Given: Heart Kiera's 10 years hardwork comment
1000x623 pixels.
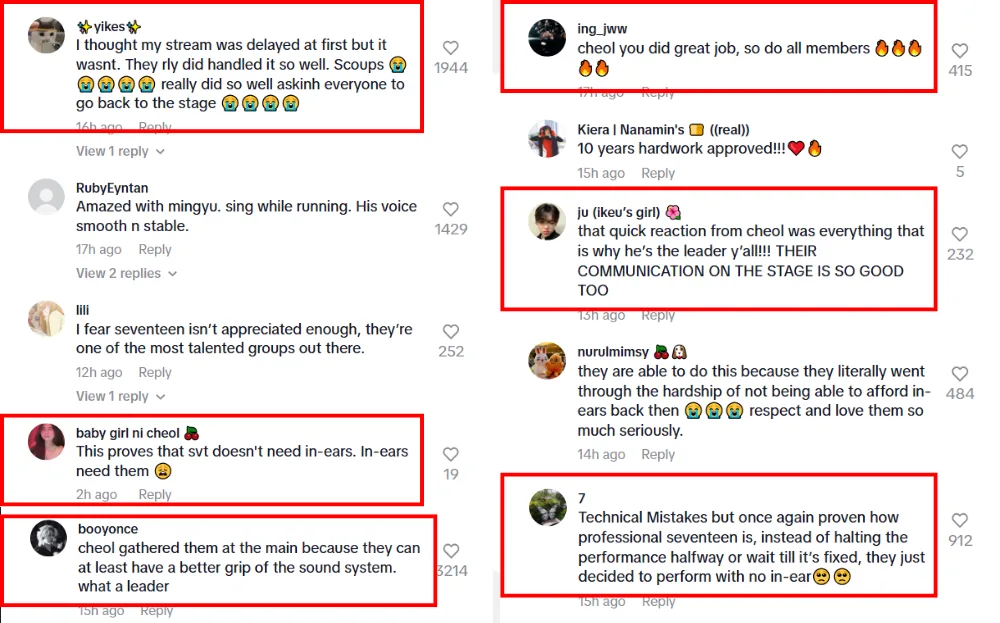Looking at the screenshot, I should [x=959, y=152].
